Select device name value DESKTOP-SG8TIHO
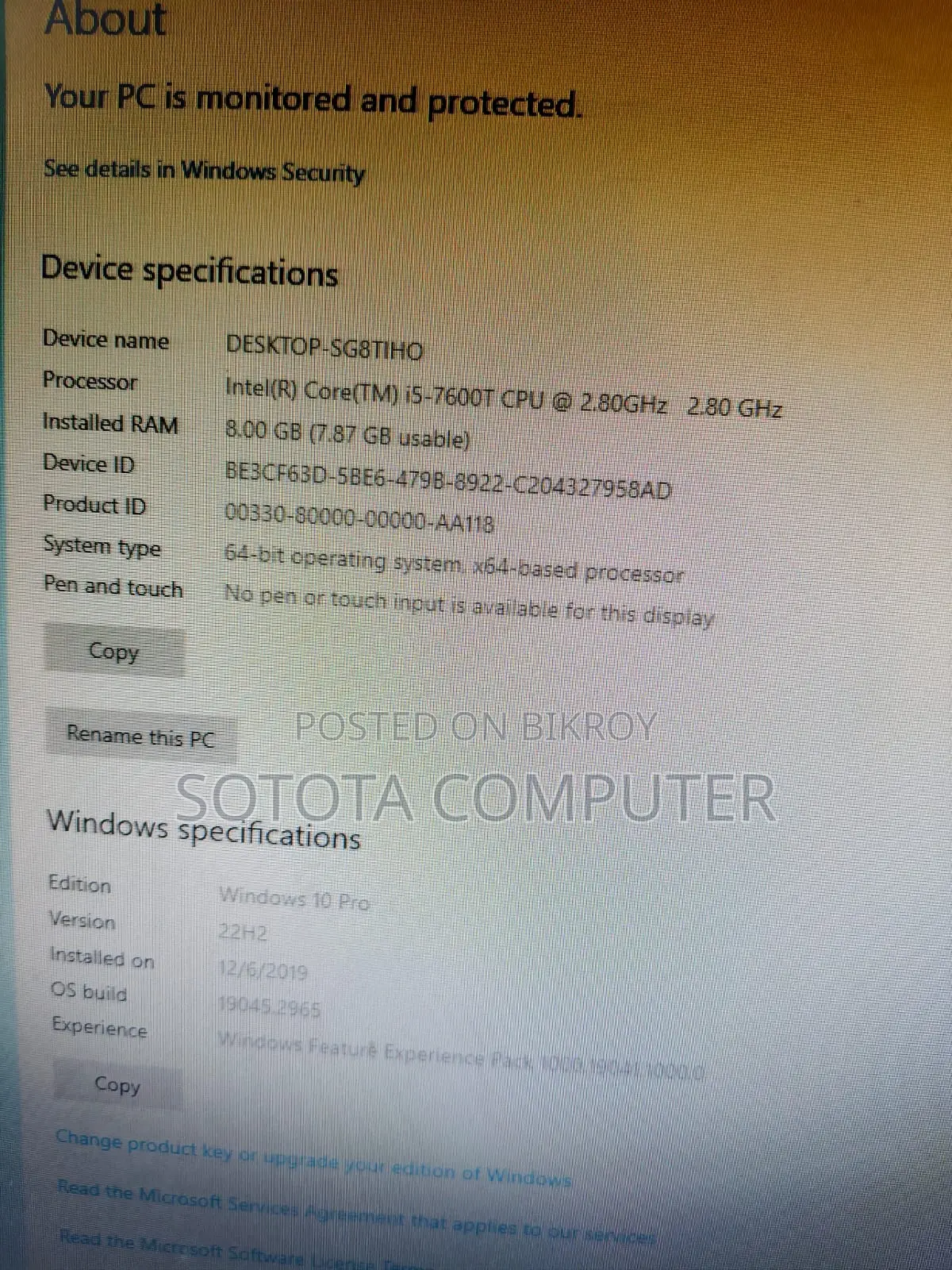 324,348
